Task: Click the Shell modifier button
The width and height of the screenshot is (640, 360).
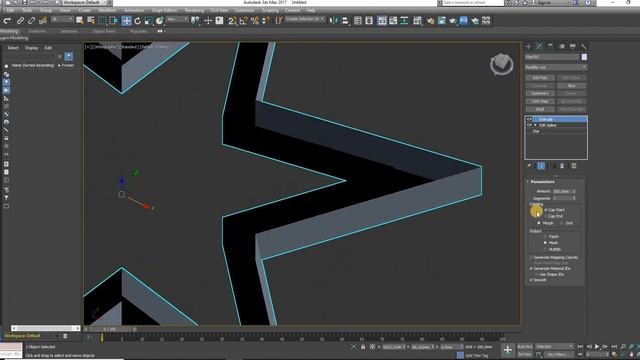Action: coord(540,109)
